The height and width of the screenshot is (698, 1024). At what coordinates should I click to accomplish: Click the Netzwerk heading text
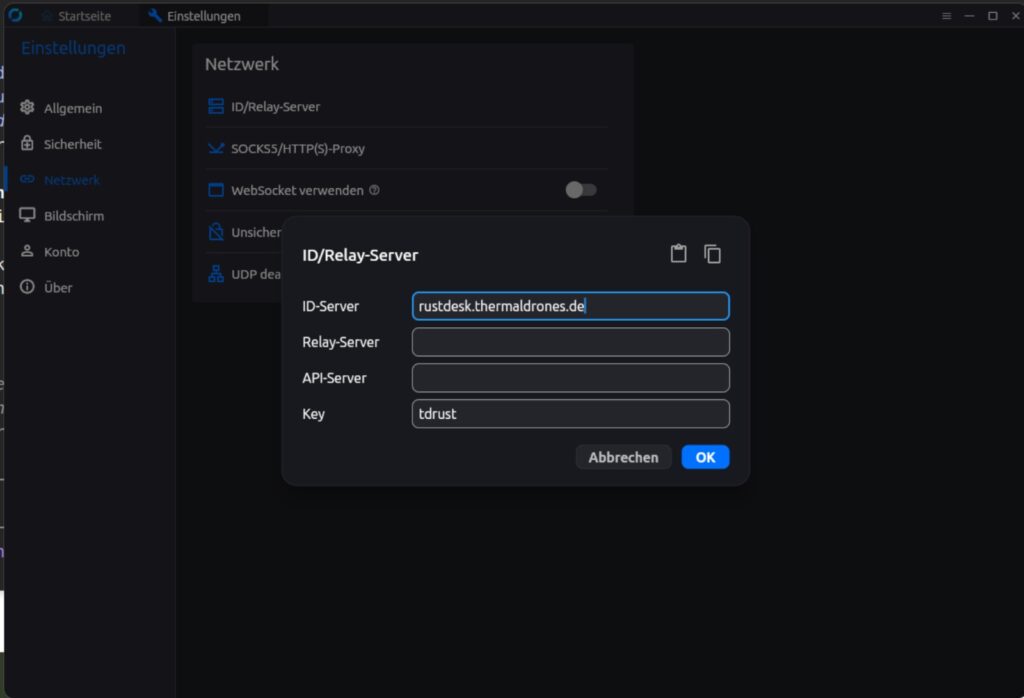click(x=242, y=64)
